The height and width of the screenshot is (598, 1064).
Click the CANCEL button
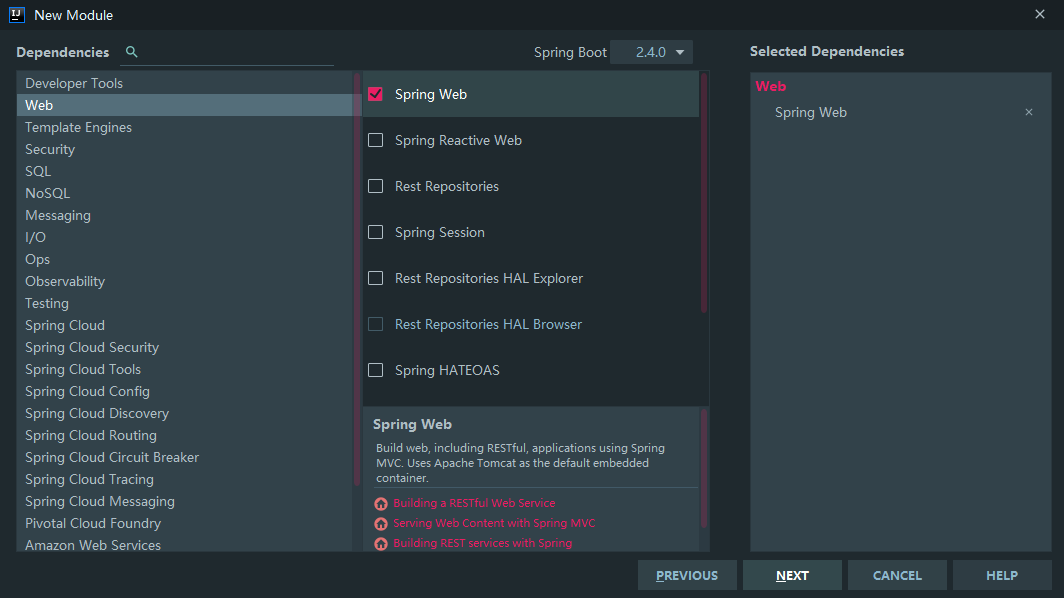click(897, 575)
